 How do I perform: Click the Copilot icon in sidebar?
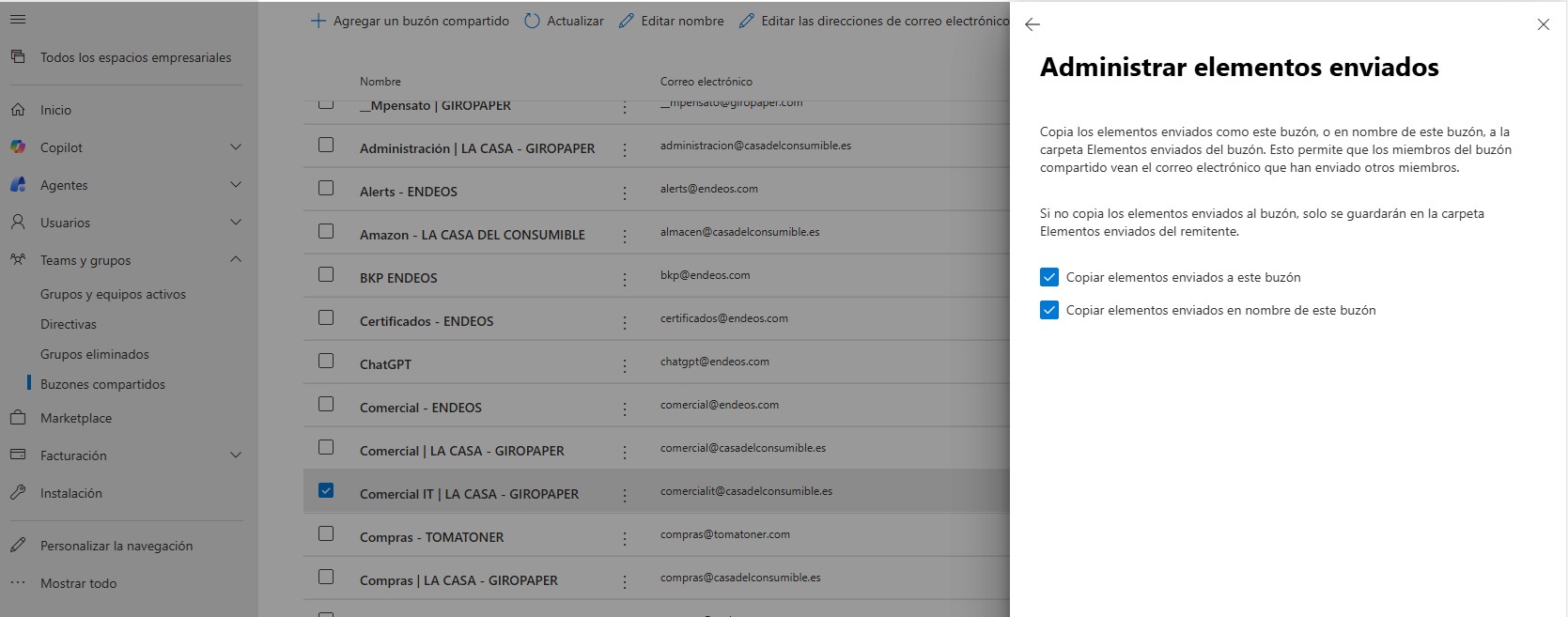click(x=18, y=147)
